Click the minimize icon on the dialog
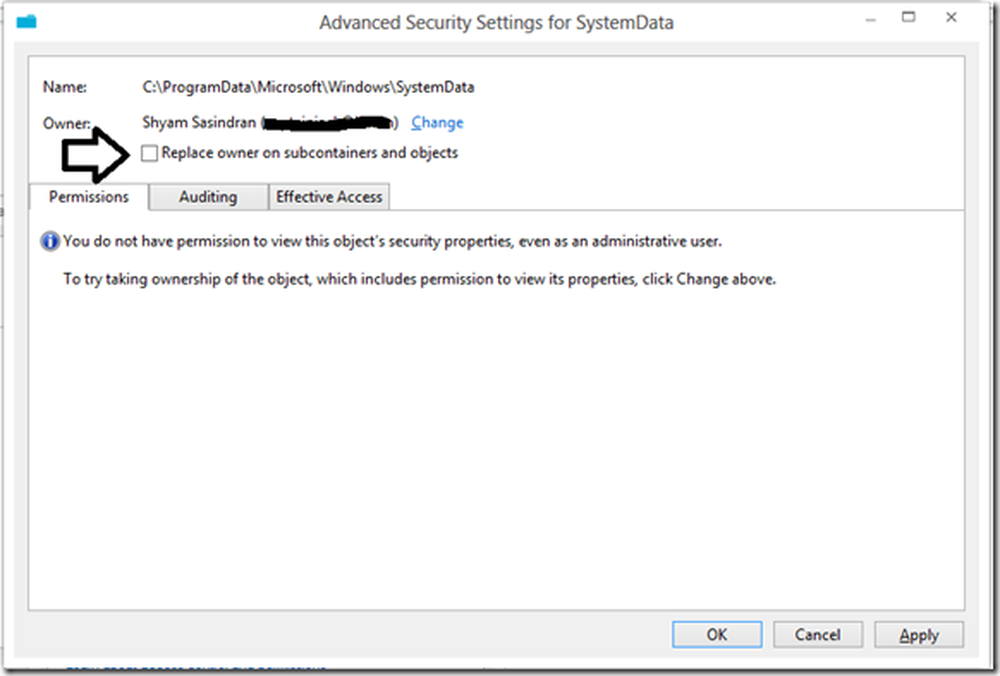Screen dimensions: 1000x676 point(870,17)
